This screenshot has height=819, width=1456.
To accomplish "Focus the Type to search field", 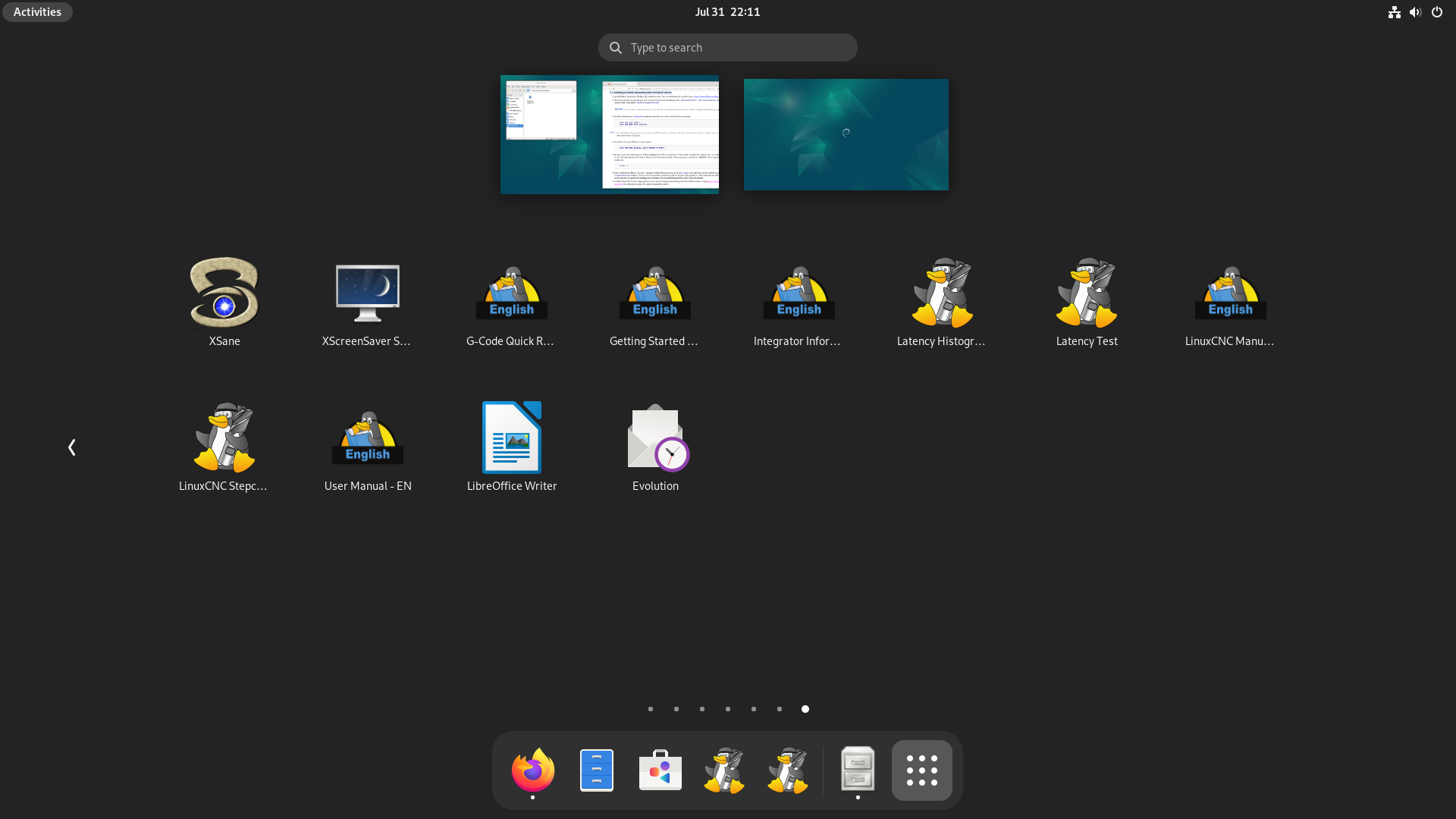I will 728,48.
